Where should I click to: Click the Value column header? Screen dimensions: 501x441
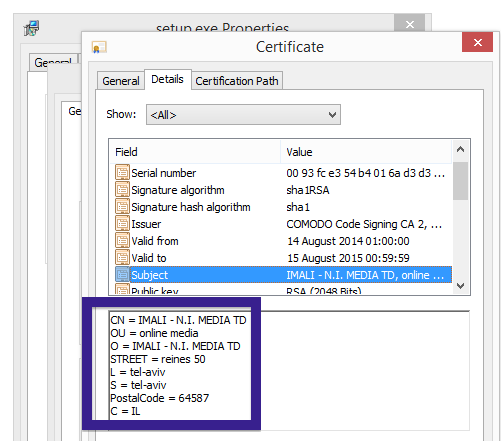pos(366,152)
